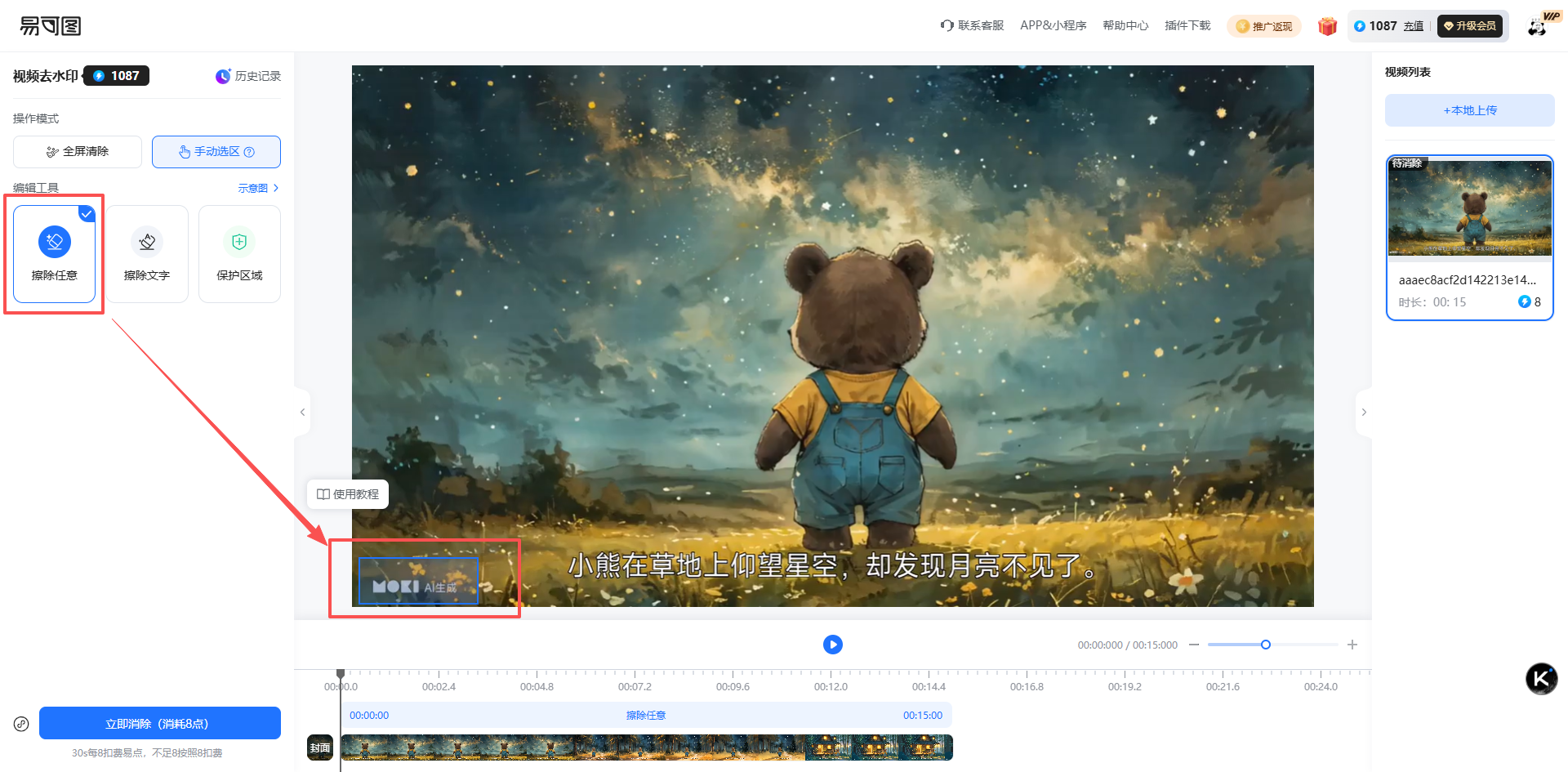1568x772 pixels.
Task: Click the points cost icon showing 8
Action: click(1524, 301)
